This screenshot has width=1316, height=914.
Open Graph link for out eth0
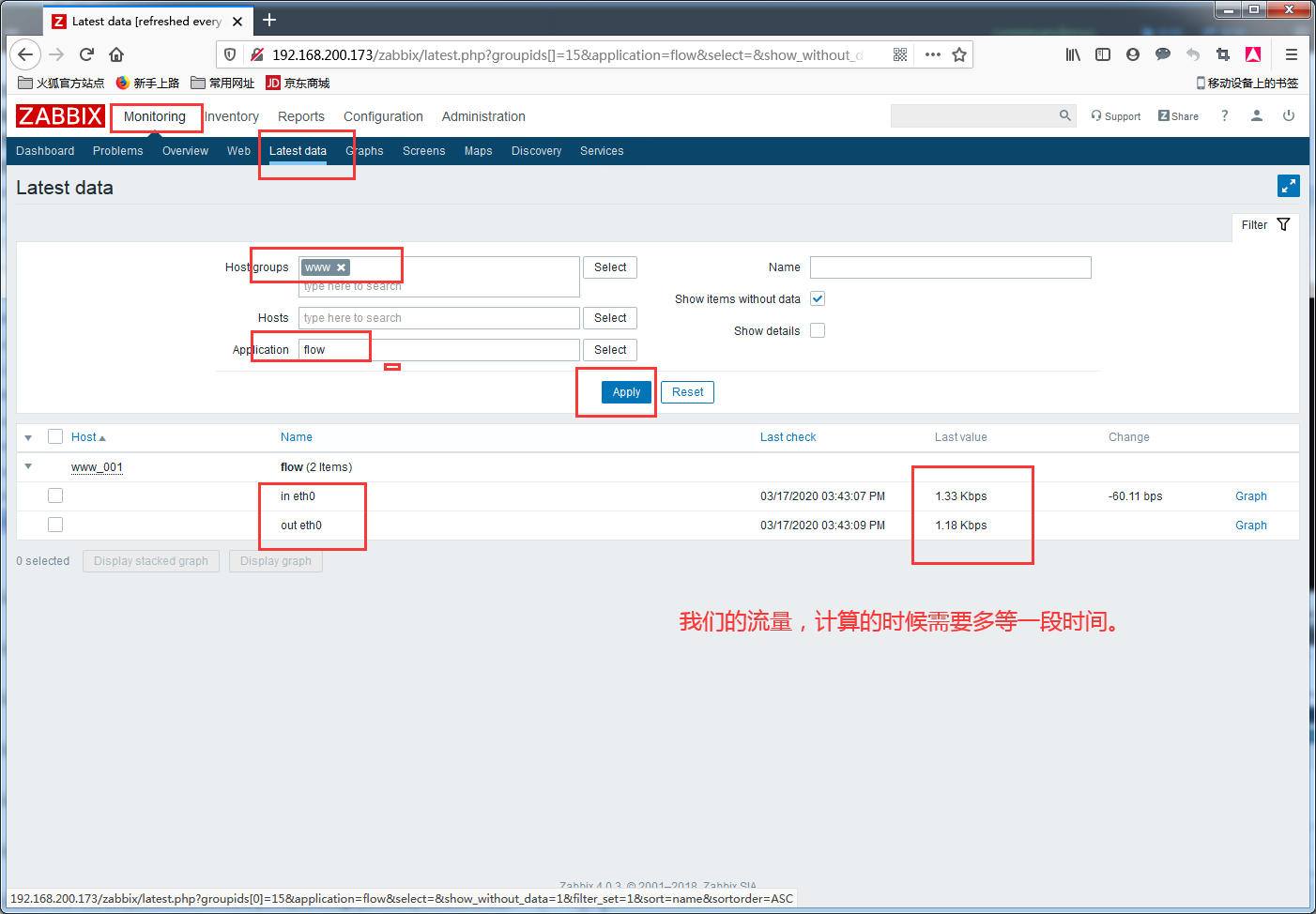pos(1251,526)
